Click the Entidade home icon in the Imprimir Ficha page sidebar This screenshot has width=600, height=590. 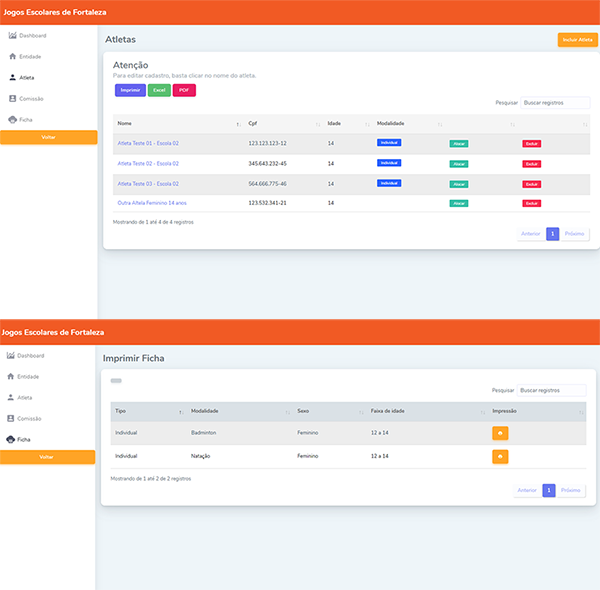[x=12, y=377]
